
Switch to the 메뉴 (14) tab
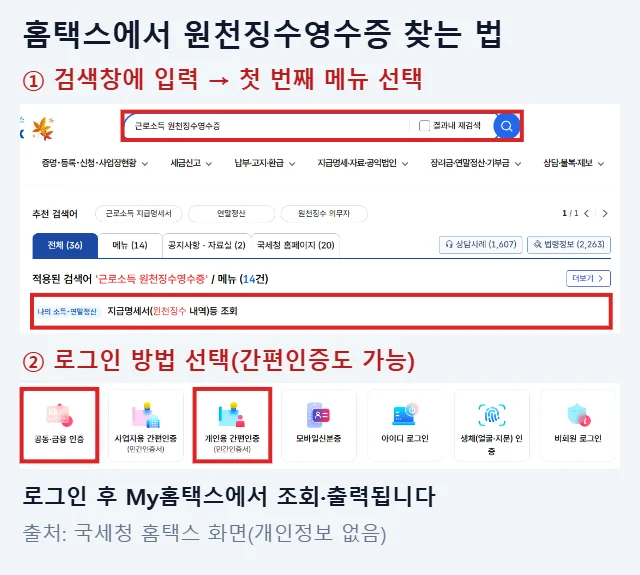coord(130,246)
